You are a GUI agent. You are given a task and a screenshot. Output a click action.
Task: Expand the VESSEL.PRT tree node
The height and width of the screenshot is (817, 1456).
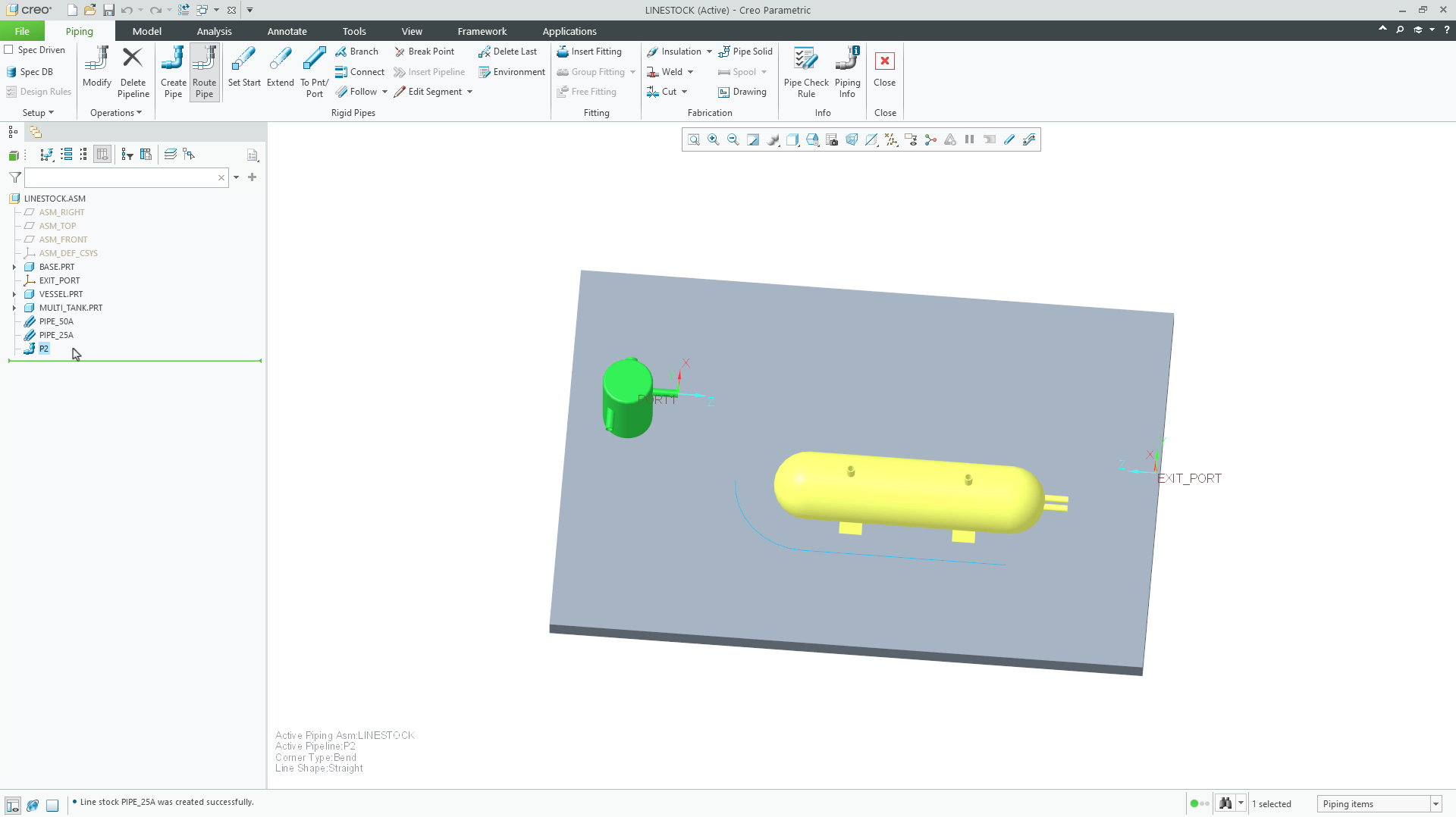coord(14,294)
